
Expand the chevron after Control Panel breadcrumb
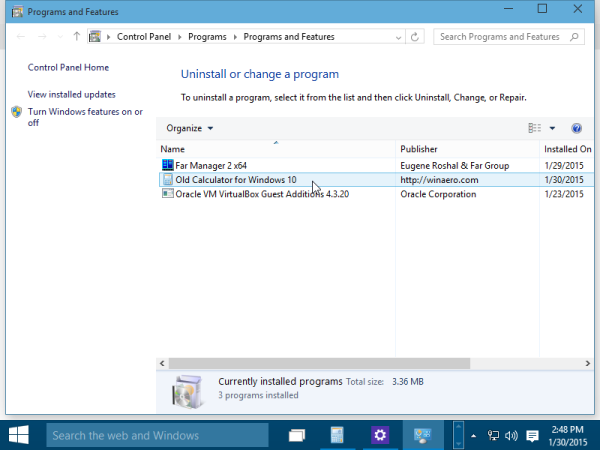180,37
